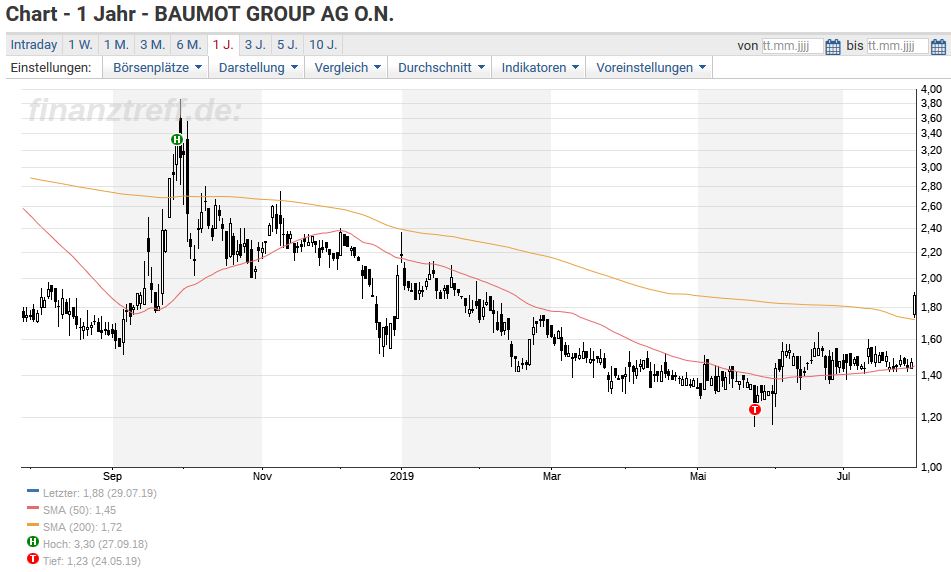The height and width of the screenshot is (572, 951).
Task: Select the 6 M. timeframe tab
Action: 189,45
